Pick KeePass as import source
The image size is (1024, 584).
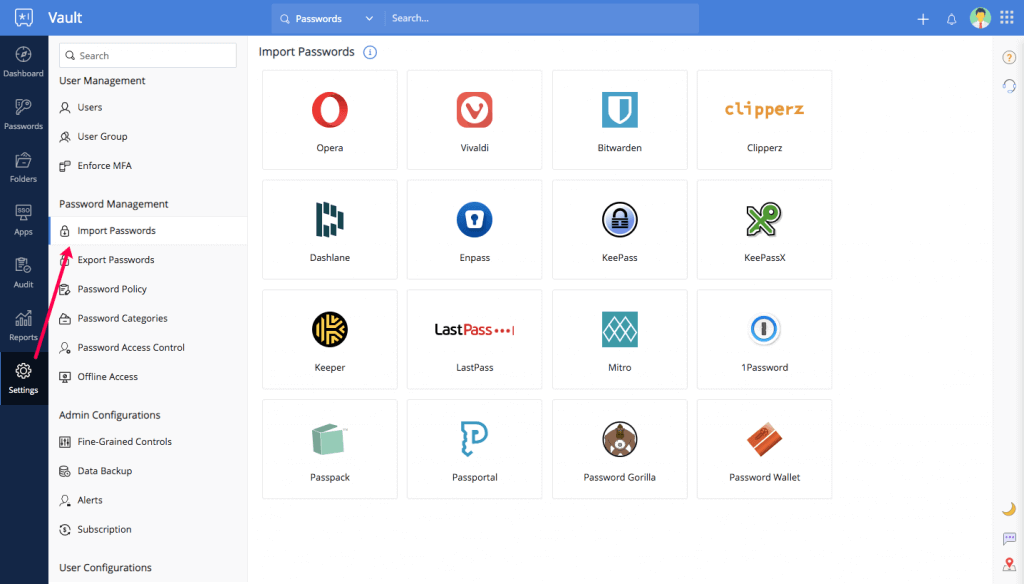click(620, 229)
